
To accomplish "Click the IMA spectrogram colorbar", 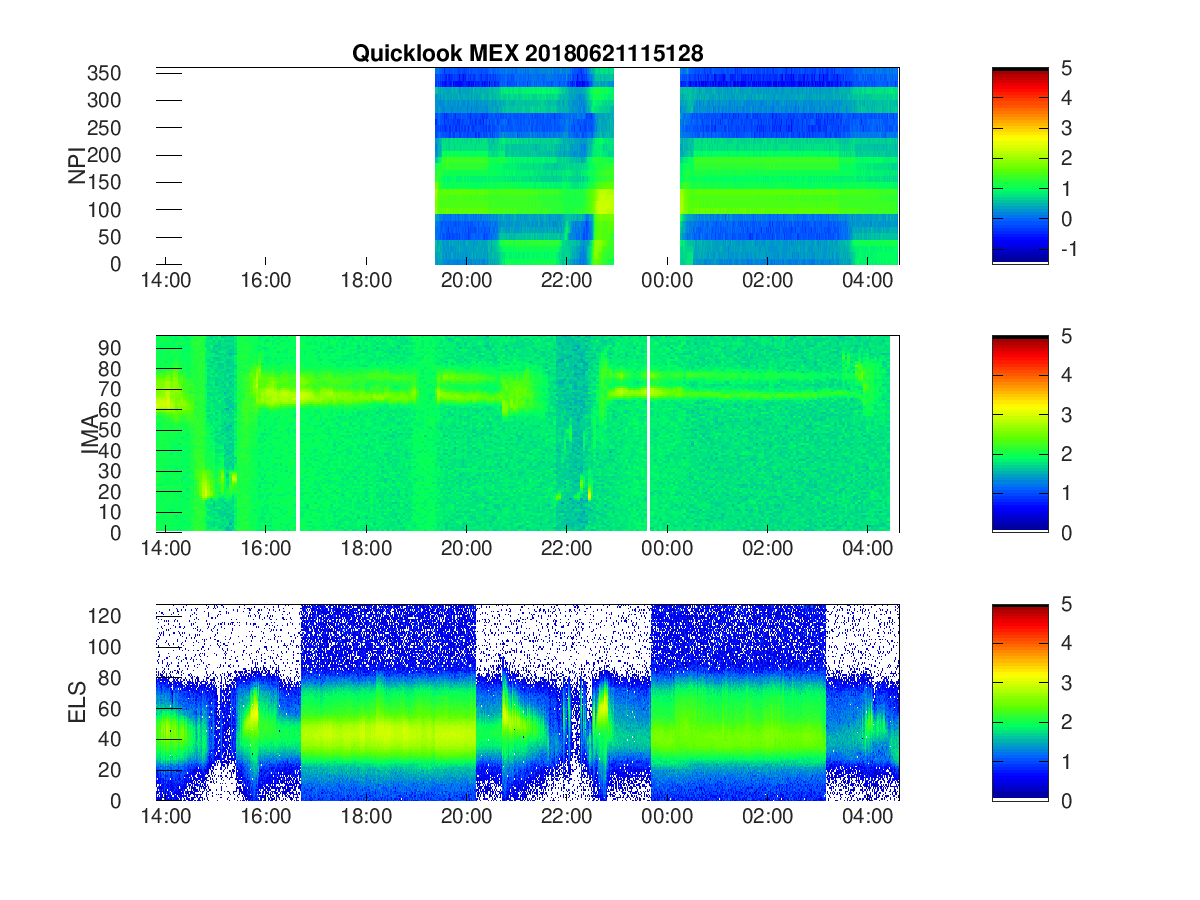I will (1020, 434).
